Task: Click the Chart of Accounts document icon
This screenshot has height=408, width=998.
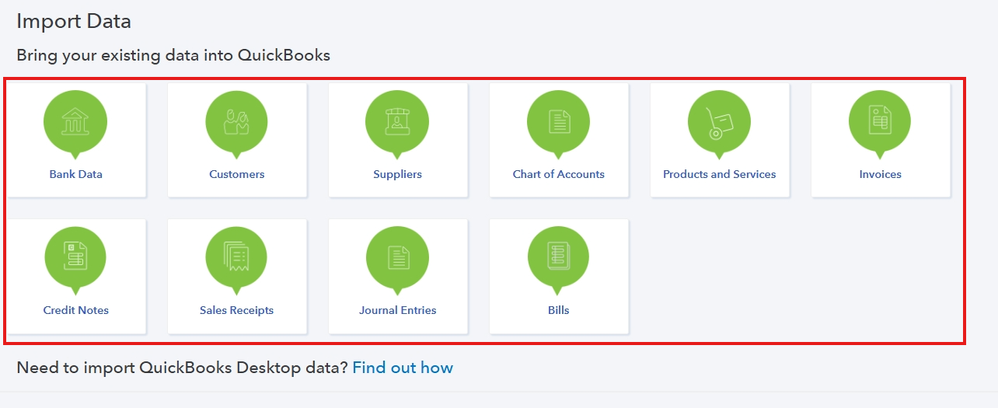Action: pyautogui.click(x=559, y=122)
